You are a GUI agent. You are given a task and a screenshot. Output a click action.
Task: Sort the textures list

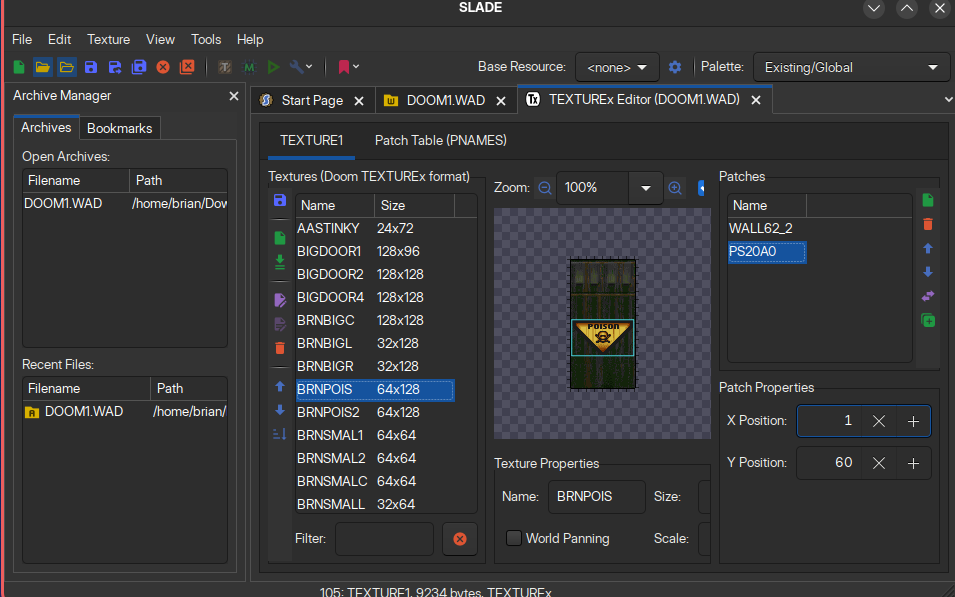click(280, 434)
